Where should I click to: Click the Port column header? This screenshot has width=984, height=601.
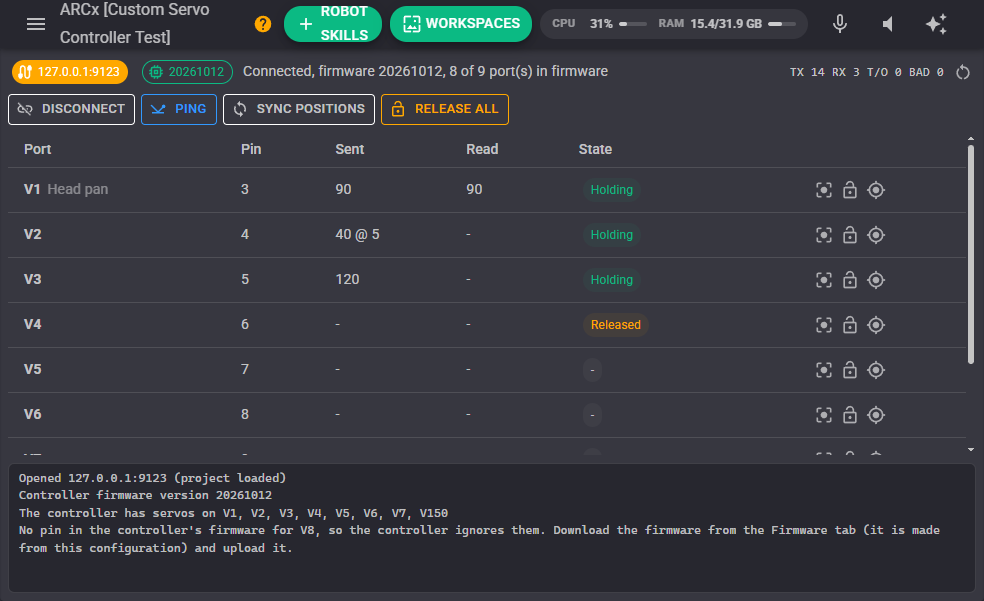click(38, 149)
